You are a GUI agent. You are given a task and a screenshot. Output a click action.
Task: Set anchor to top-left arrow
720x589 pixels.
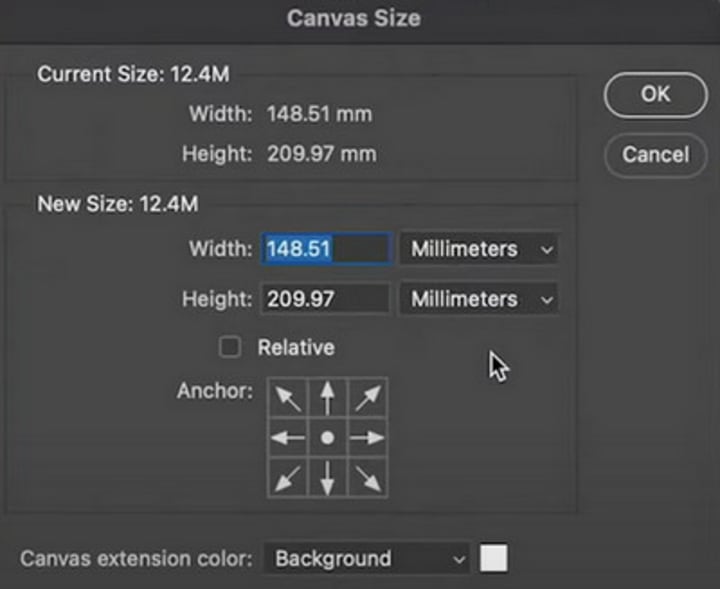(x=288, y=398)
